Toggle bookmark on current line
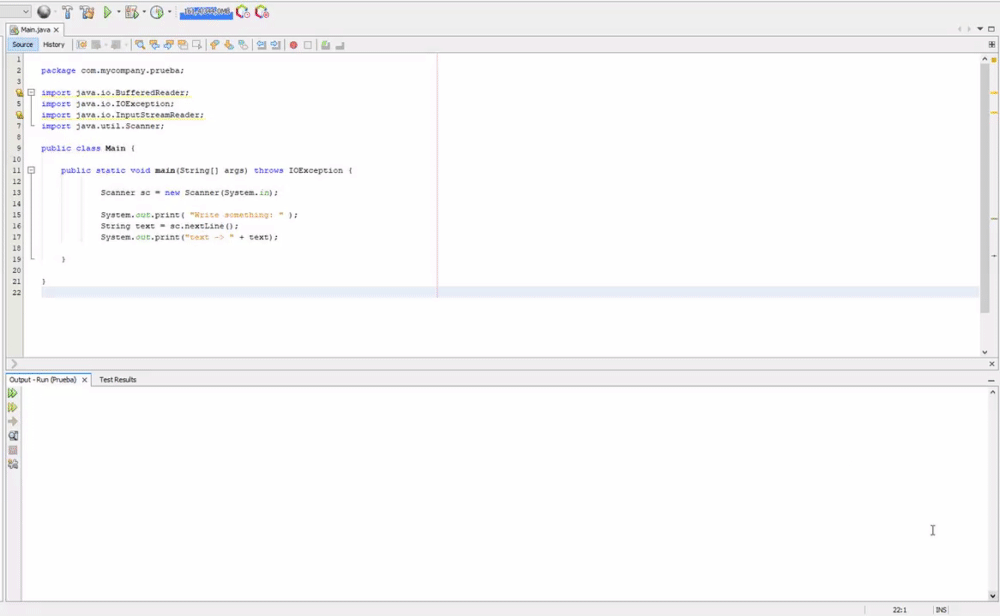1000x616 pixels. click(243, 45)
